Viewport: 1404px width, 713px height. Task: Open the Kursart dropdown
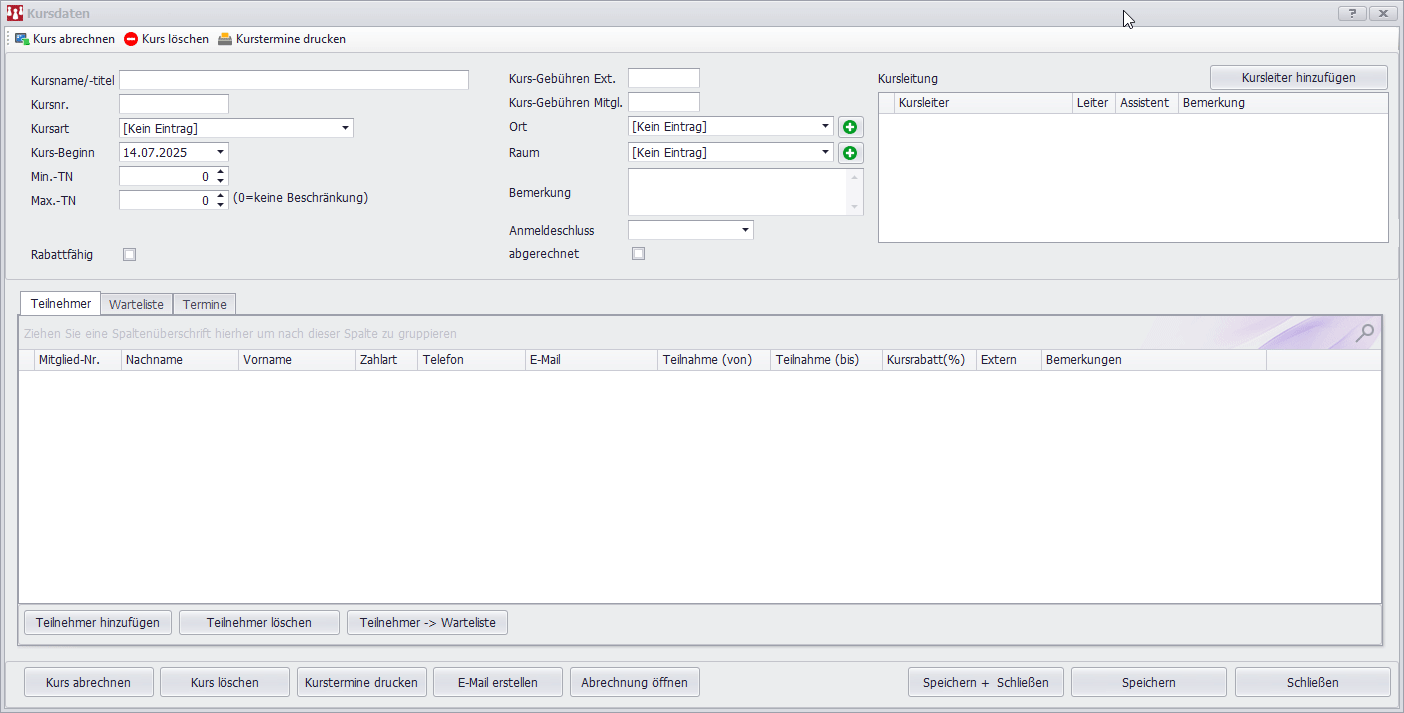(x=345, y=128)
